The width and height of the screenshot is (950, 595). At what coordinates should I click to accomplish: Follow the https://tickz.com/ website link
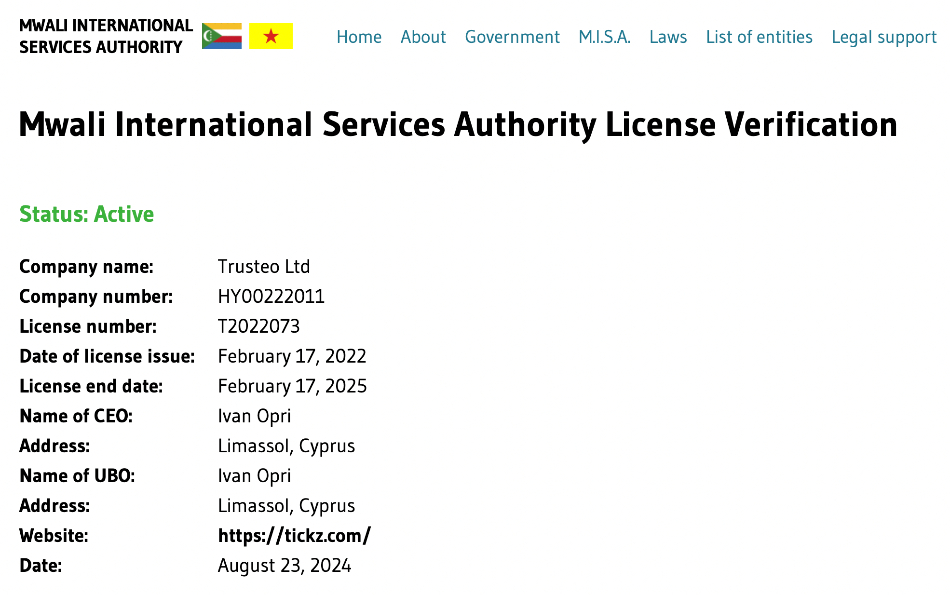click(294, 536)
